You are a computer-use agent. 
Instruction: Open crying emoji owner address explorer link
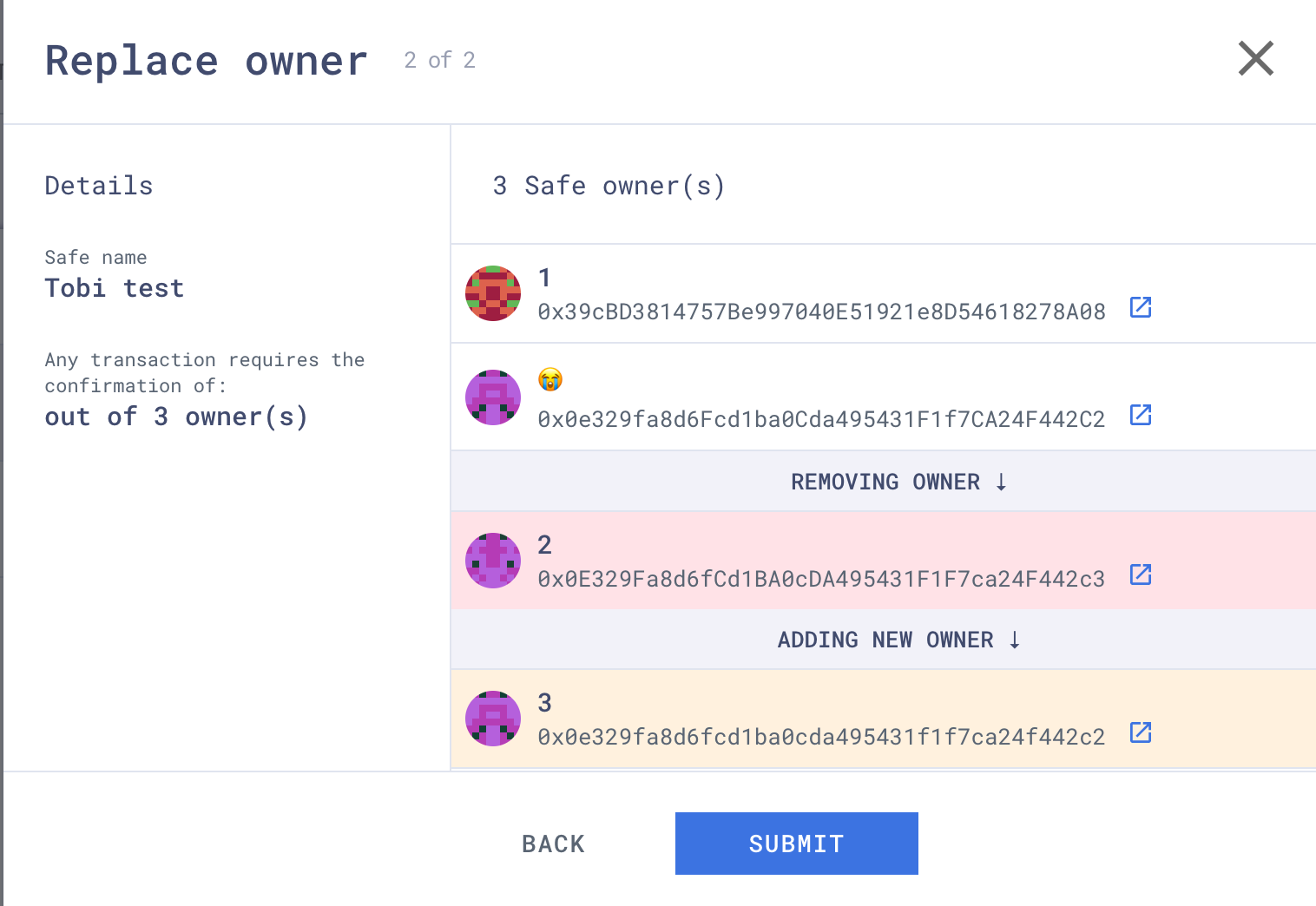[1141, 415]
